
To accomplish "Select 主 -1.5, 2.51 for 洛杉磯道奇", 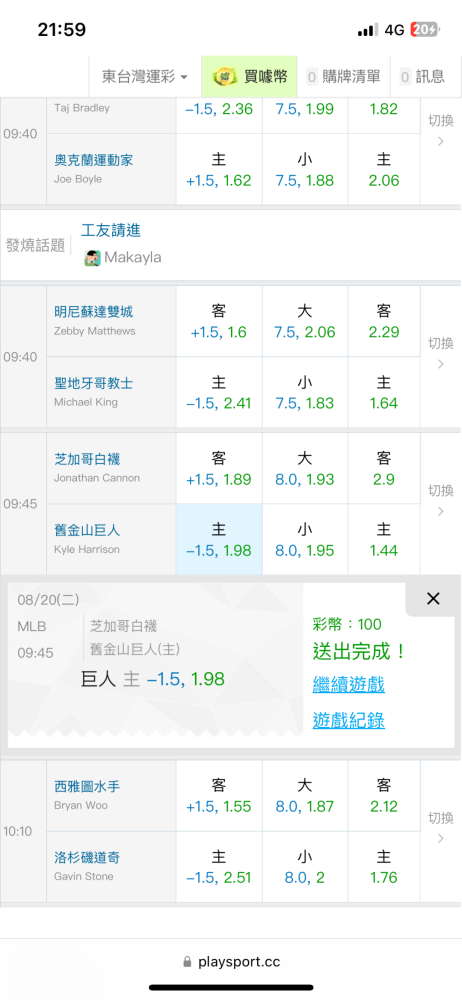I will point(219,867).
